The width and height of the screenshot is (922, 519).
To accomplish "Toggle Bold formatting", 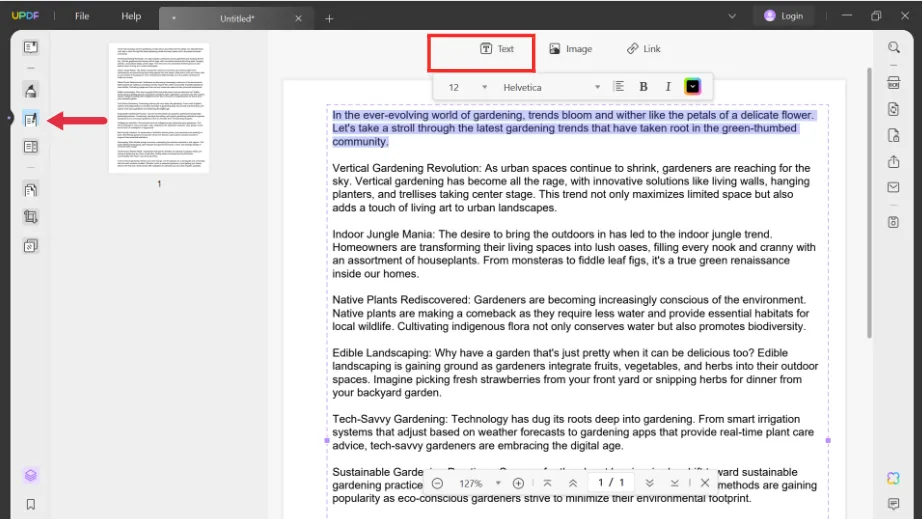I will pyautogui.click(x=643, y=87).
